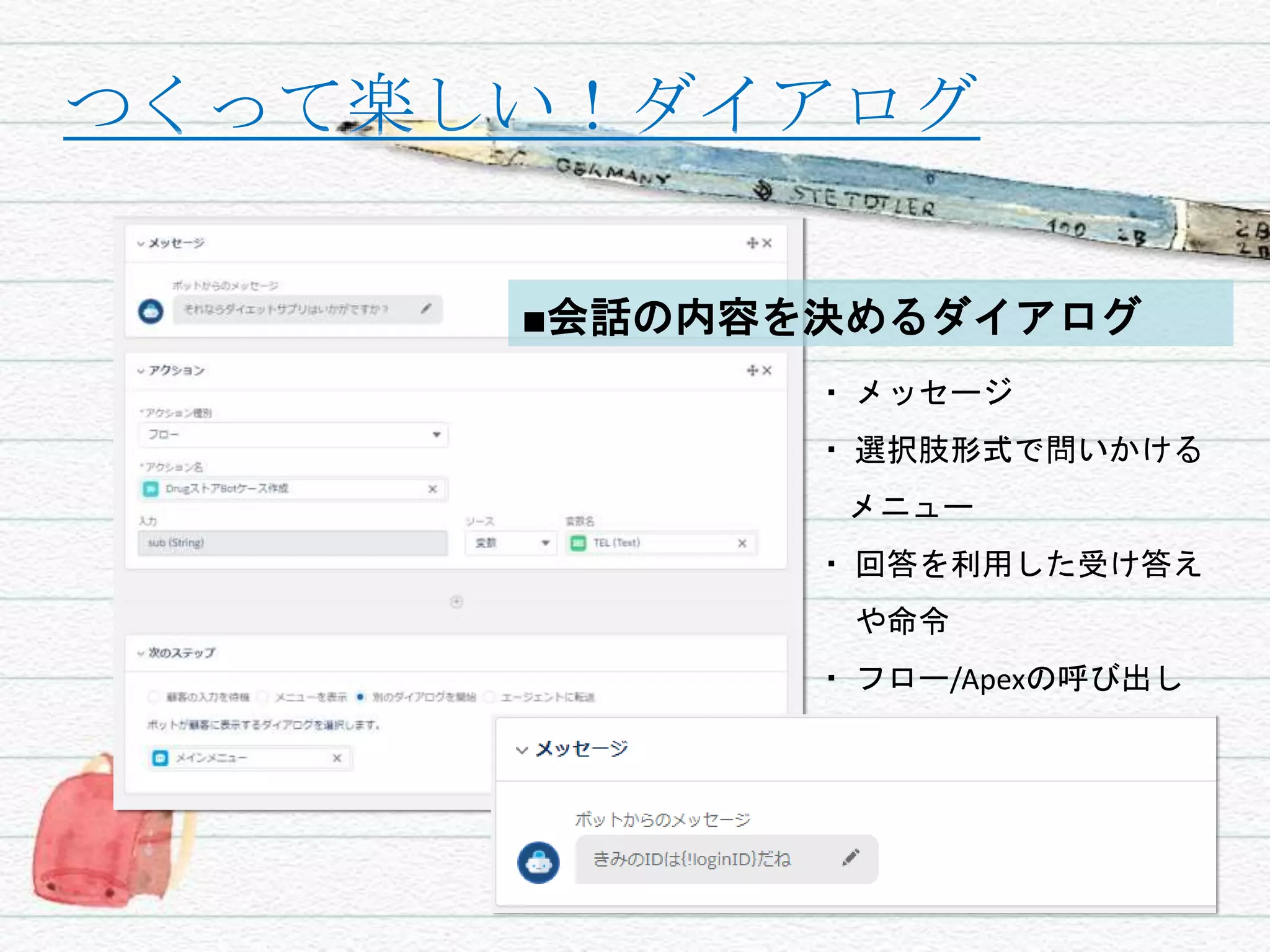This screenshot has width=1270, height=952.
Task: Edit the diet supplement message with pencil icon
Action: (x=426, y=309)
